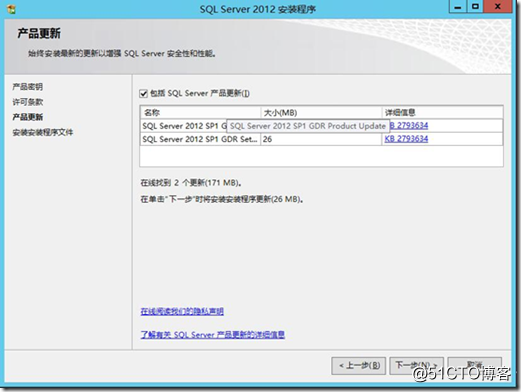Screen dimensions: 521x392
Task: Select the 产品密钥 step in sidebar
Action: [x=28, y=87]
